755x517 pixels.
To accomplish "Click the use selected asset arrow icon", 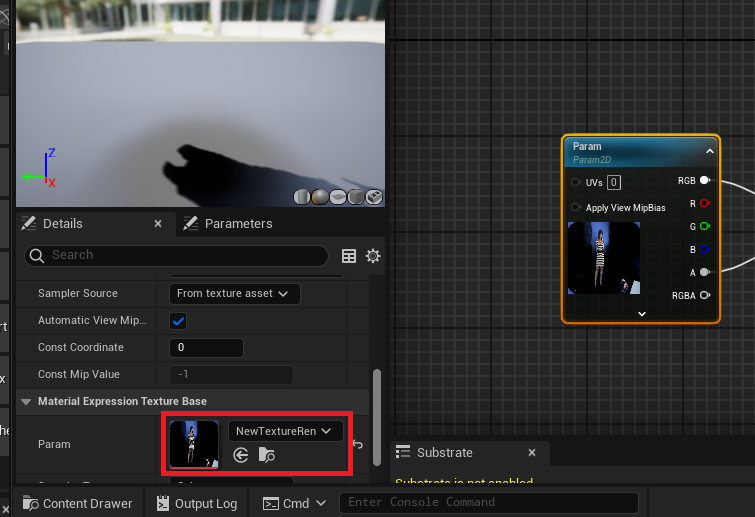I will pos(241,455).
